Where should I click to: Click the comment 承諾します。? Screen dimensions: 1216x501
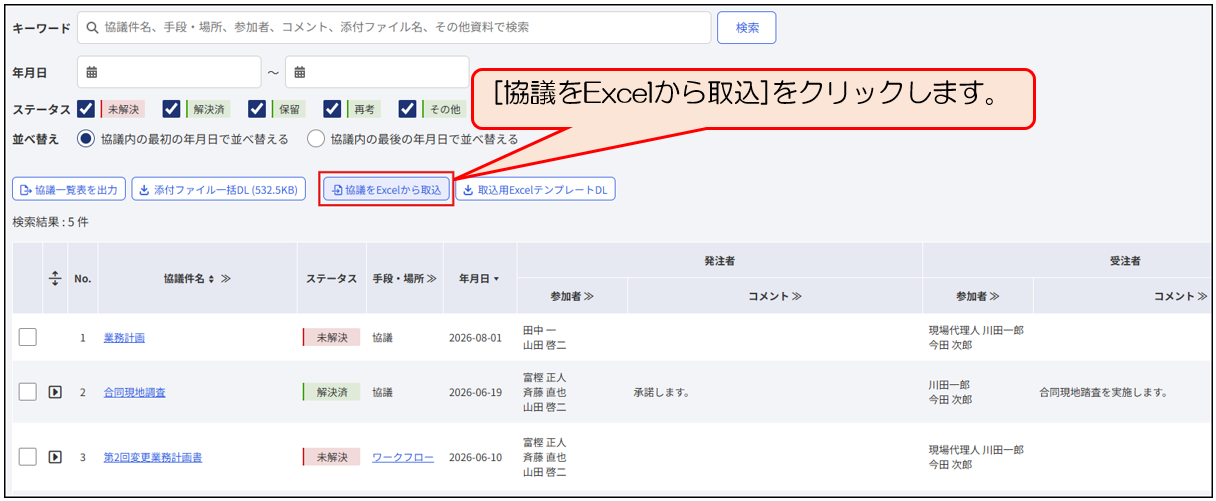(661, 392)
